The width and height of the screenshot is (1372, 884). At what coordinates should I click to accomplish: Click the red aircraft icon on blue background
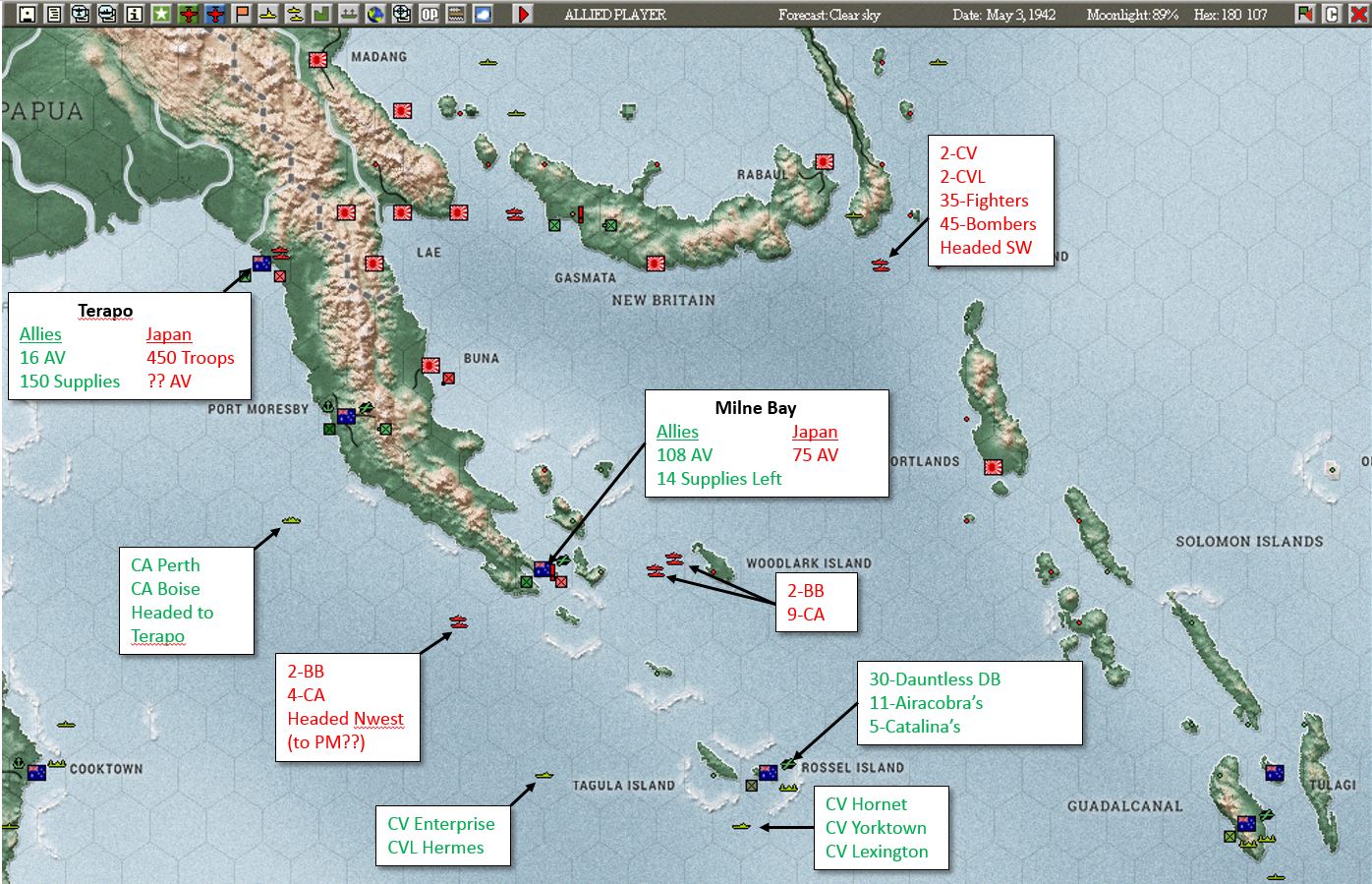(x=214, y=14)
